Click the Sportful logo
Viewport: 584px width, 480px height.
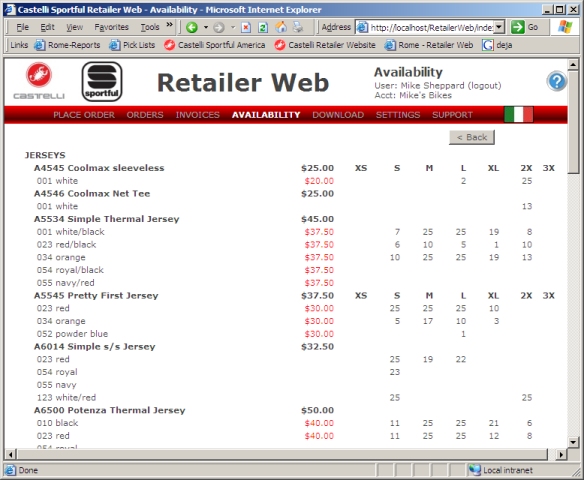(102, 81)
